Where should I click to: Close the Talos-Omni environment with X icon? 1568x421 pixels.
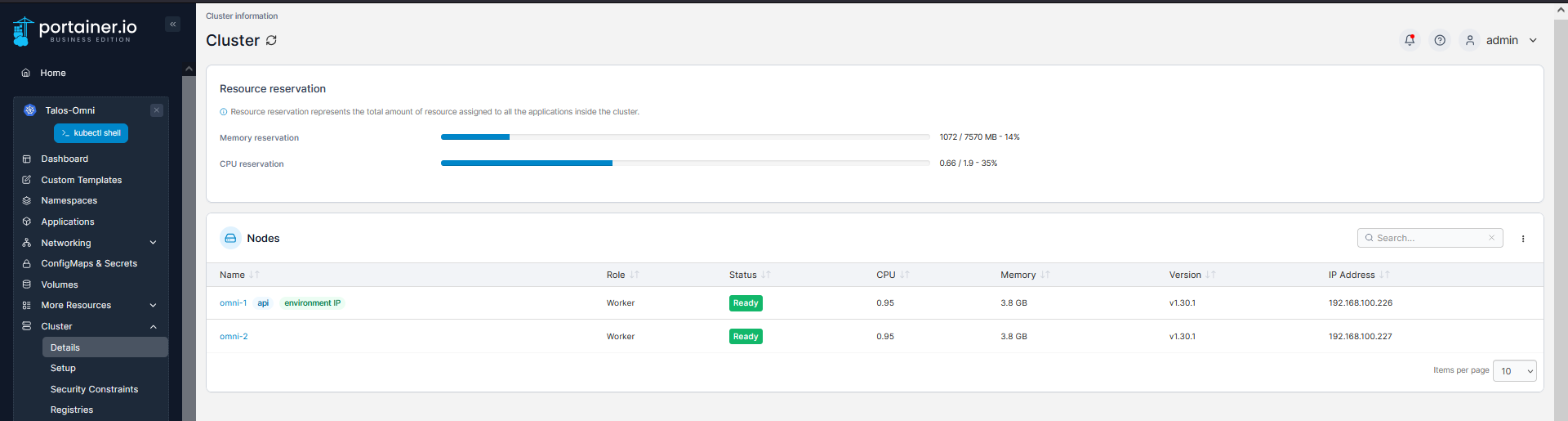click(x=157, y=110)
